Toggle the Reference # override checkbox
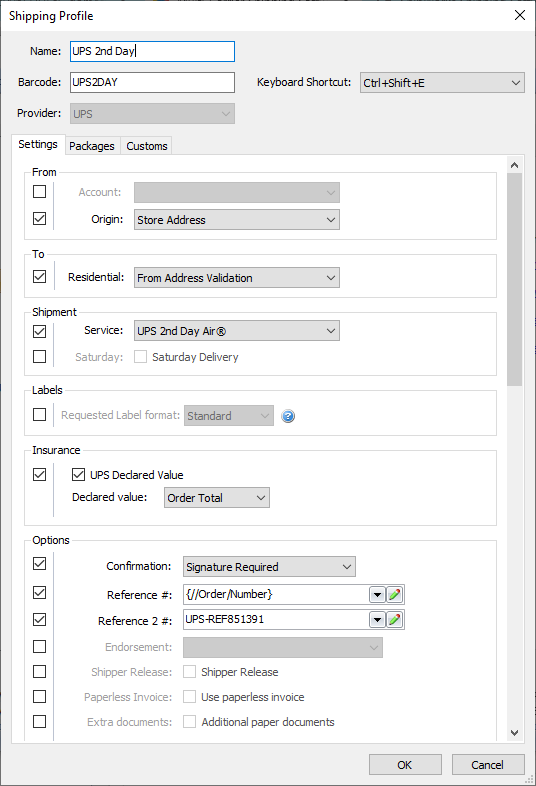The height and width of the screenshot is (786, 536). [39, 593]
